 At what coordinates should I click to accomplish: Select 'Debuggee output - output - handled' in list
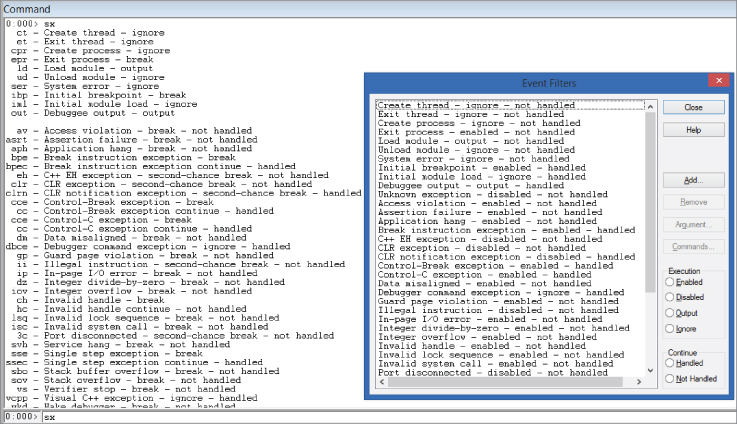tap(510, 186)
